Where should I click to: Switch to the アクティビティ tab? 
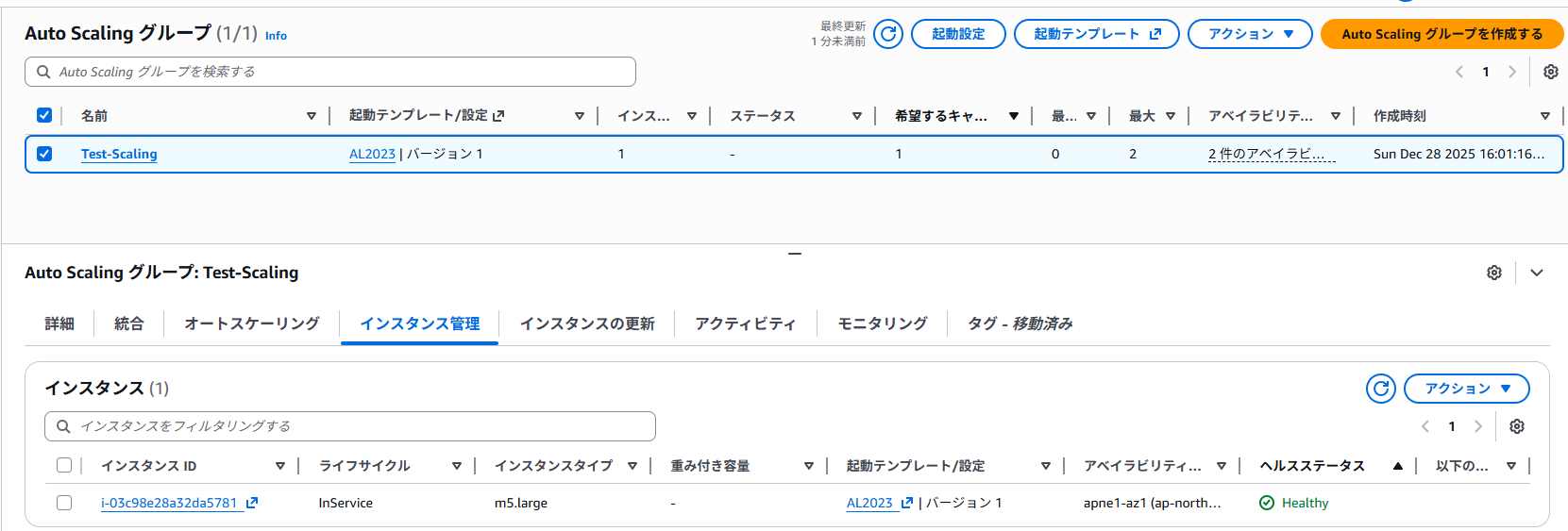point(745,324)
